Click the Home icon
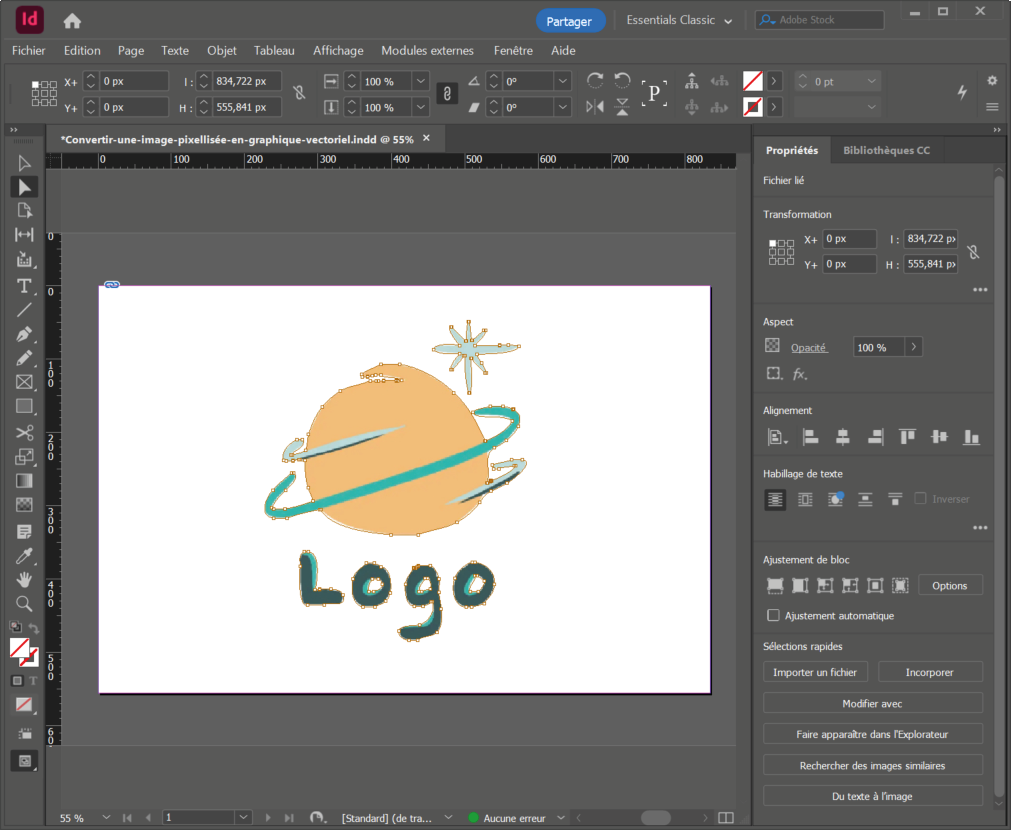The height and width of the screenshot is (830, 1011). click(x=72, y=21)
